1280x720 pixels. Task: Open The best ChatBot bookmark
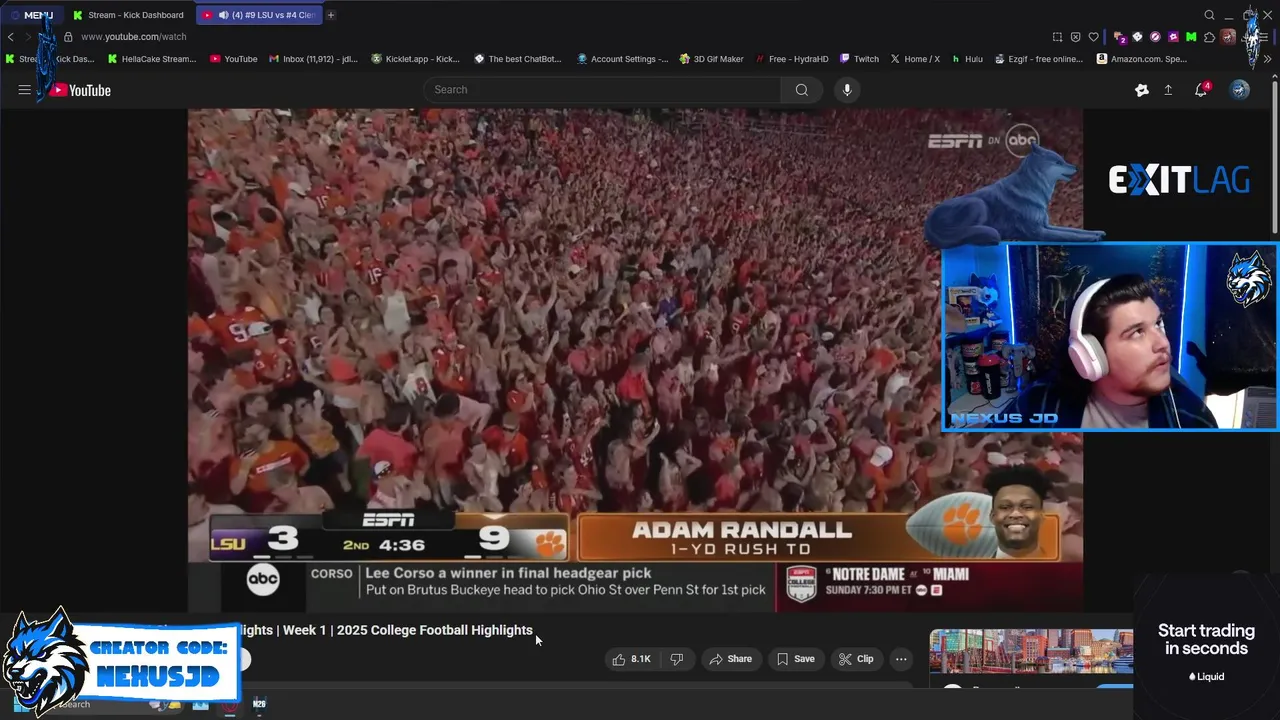click(518, 59)
